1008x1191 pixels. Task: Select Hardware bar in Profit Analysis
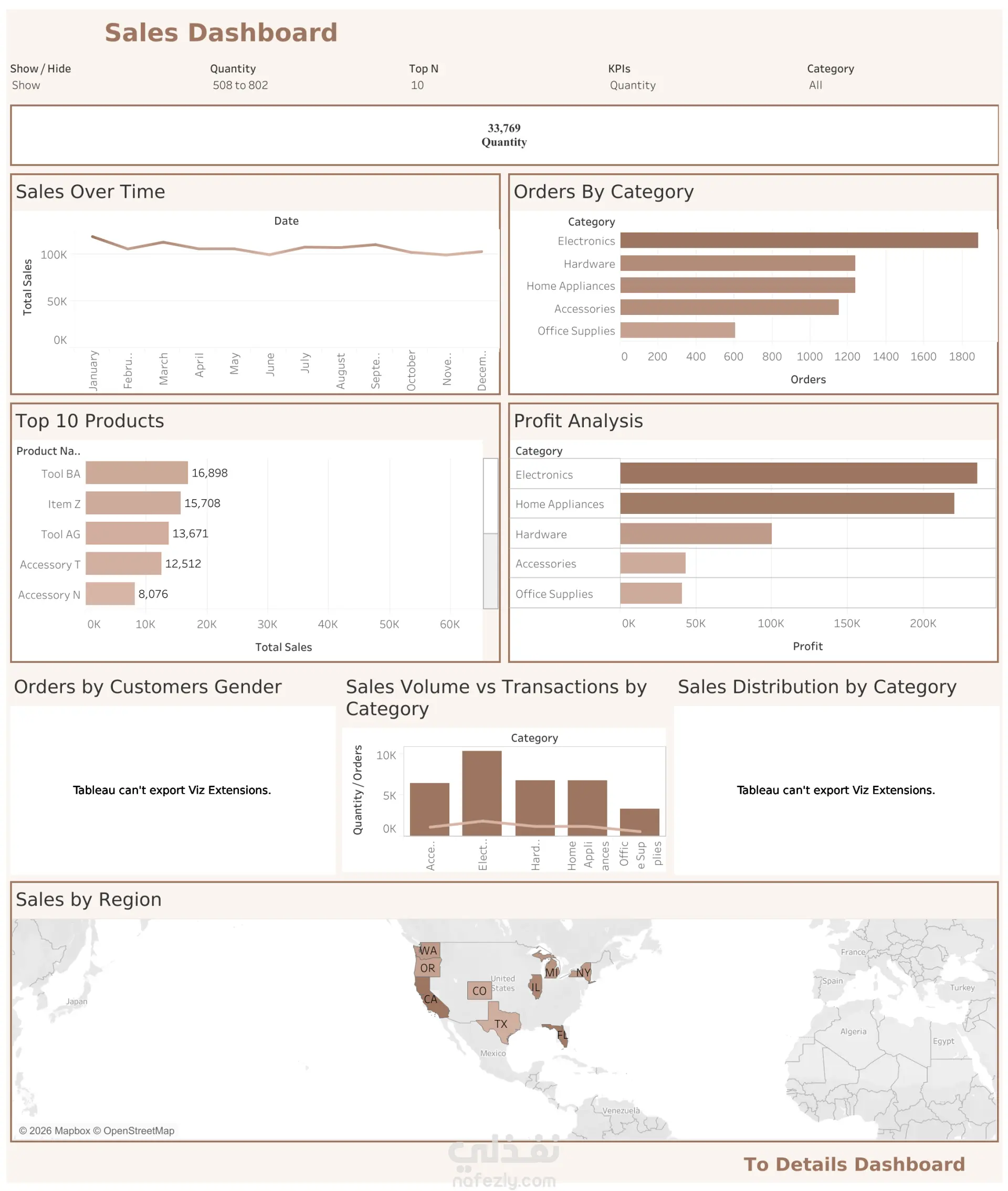coord(696,533)
